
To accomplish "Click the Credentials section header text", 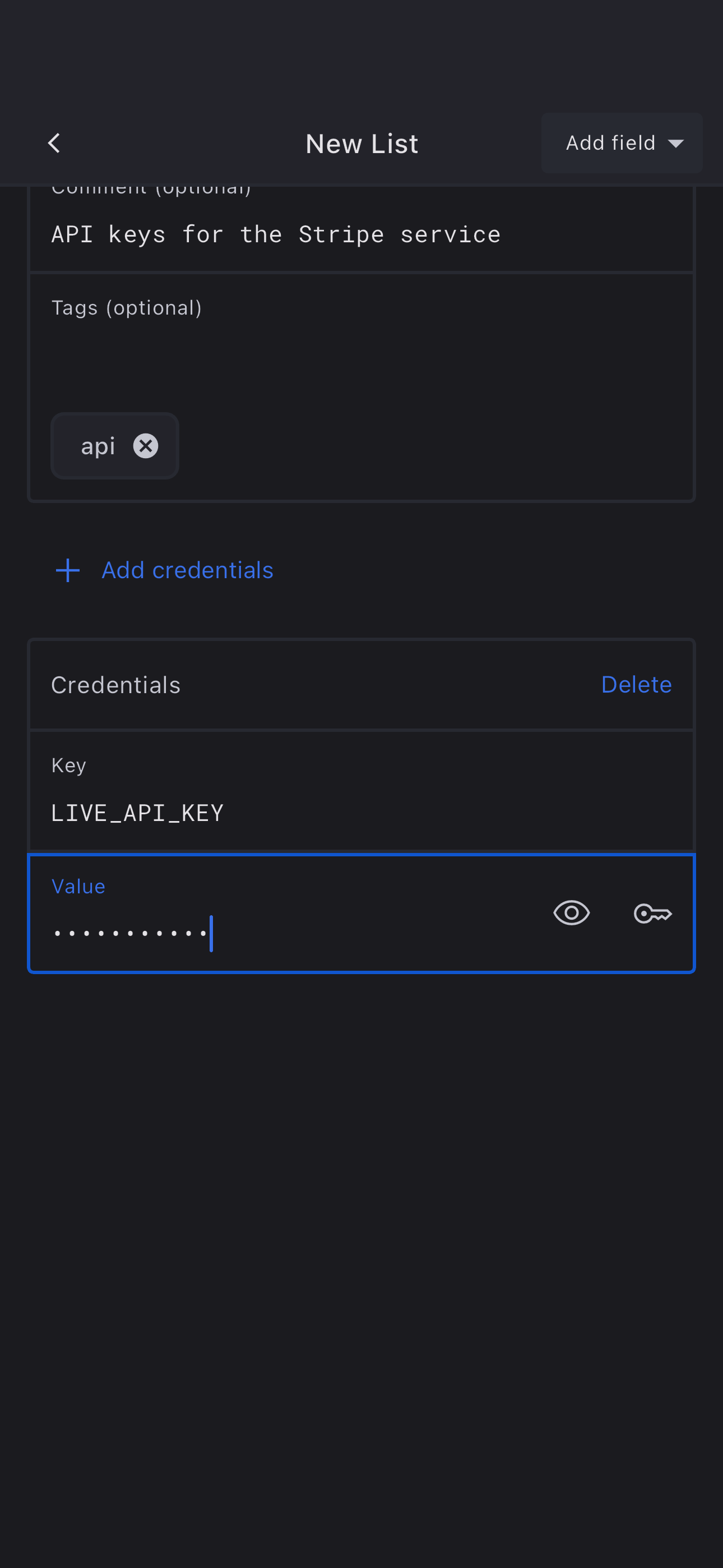I will (x=115, y=685).
